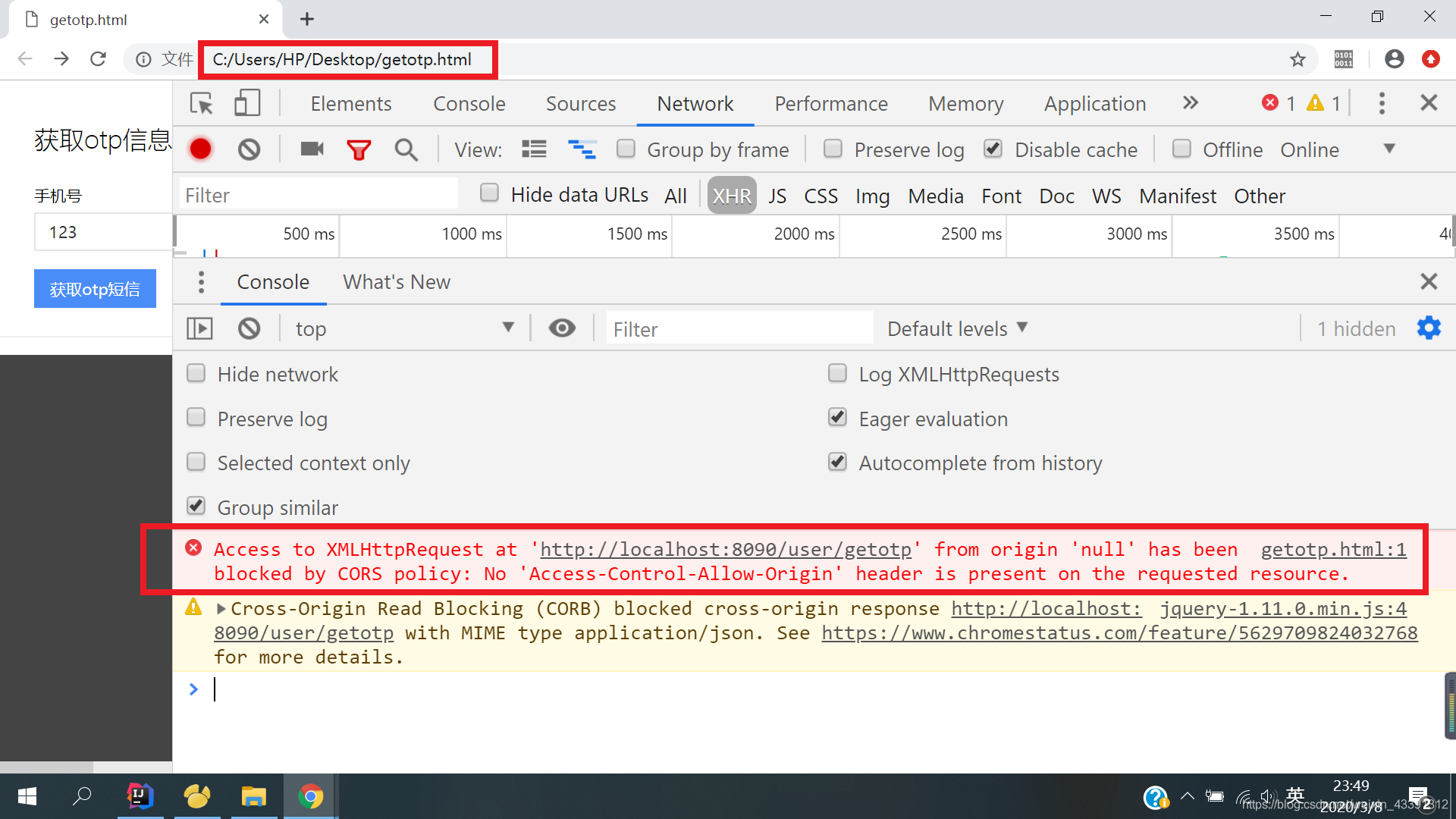The width and height of the screenshot is (1456, 819).
Task: Click the 获取otp短信 blue button
Action: click(x=95, y=289)
